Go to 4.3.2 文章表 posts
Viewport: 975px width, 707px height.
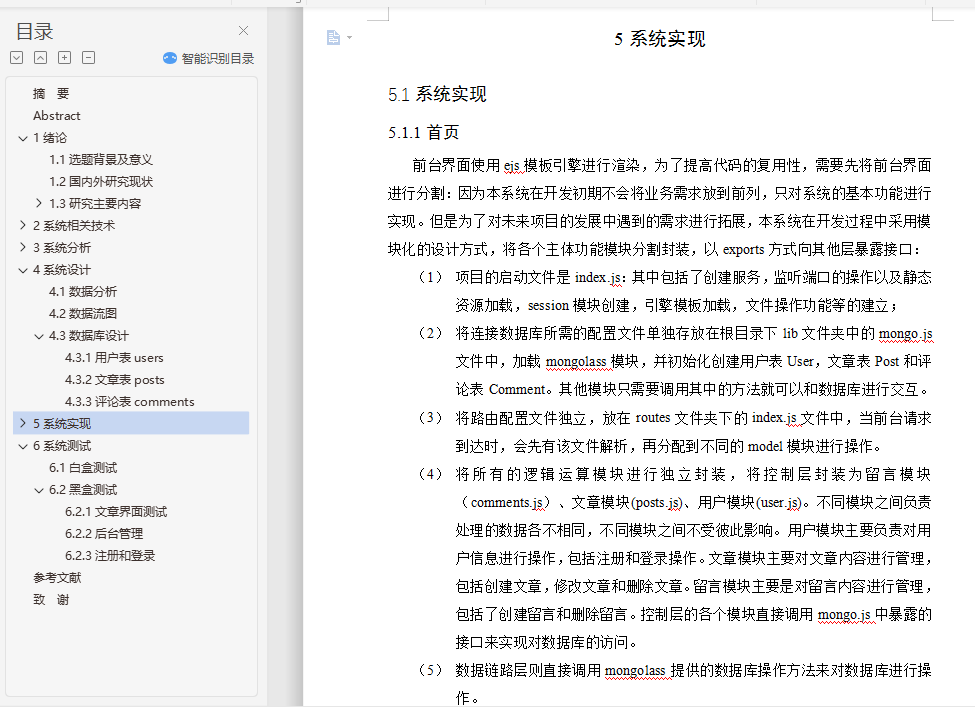(115, 379)
